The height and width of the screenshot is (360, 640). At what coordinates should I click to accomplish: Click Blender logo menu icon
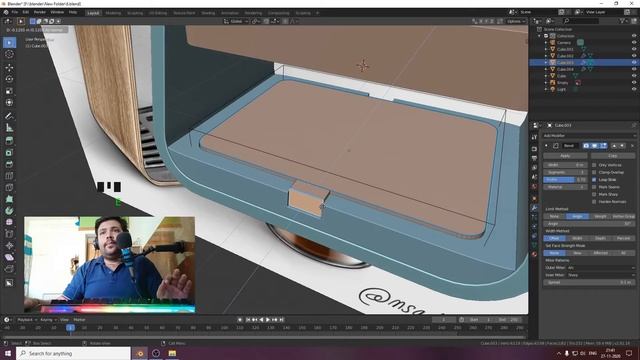tap(6, 13)
